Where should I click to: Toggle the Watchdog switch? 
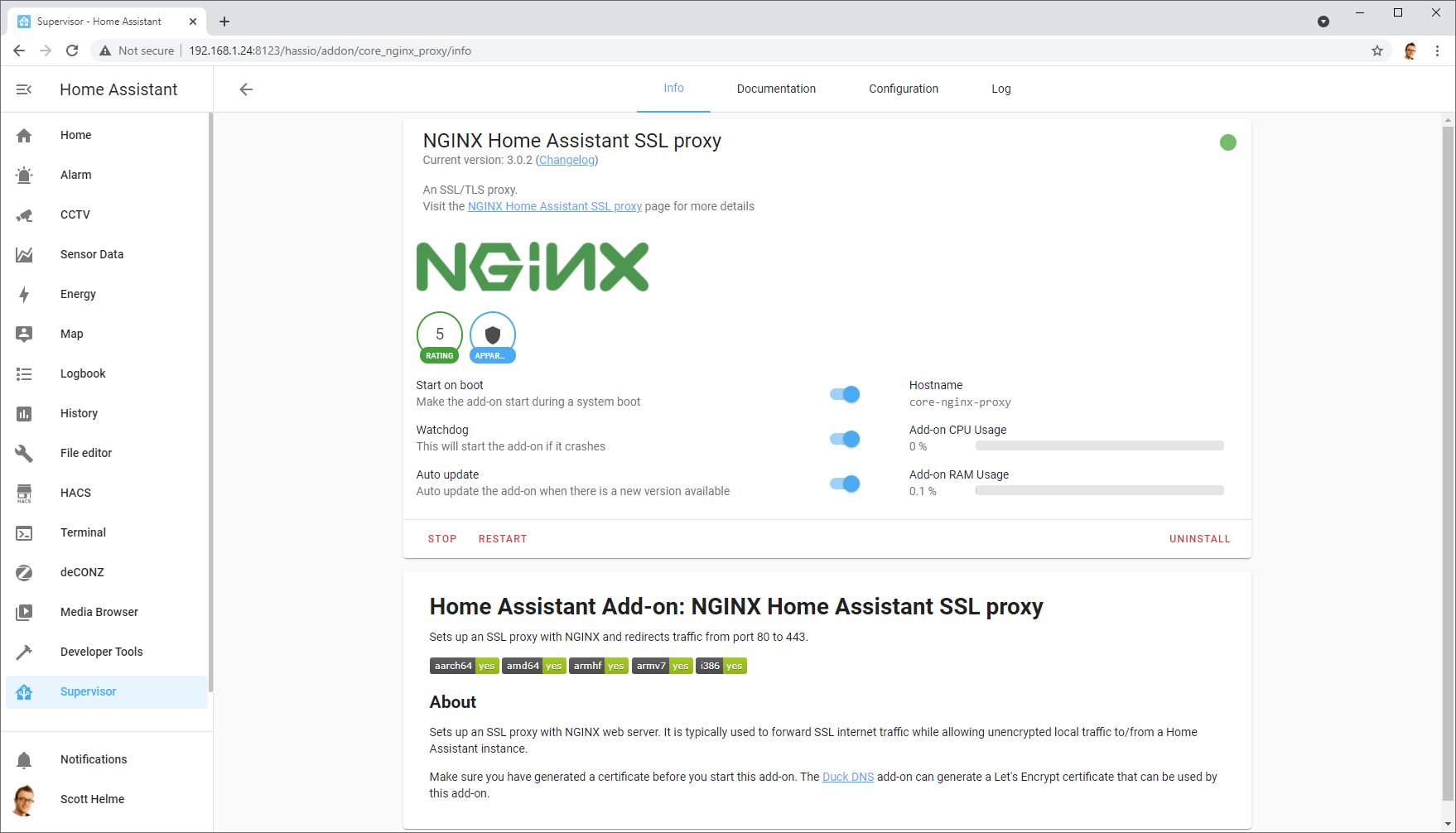(845, 439)
